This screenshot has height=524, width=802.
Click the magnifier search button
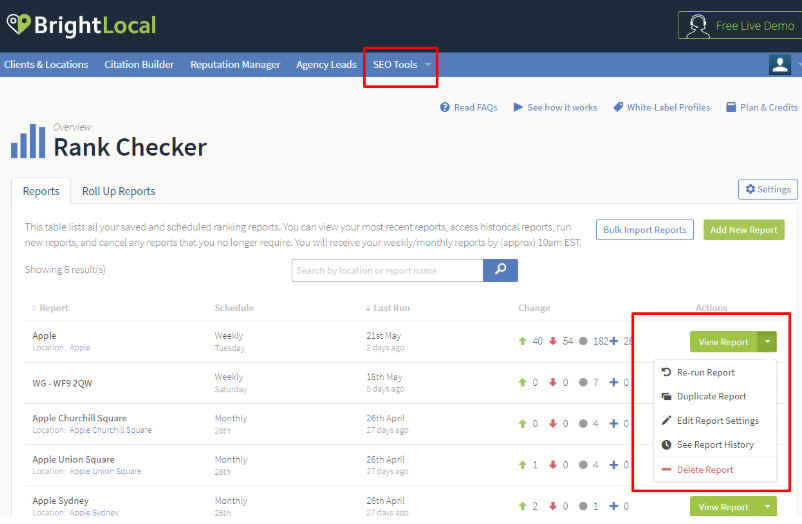500,270
